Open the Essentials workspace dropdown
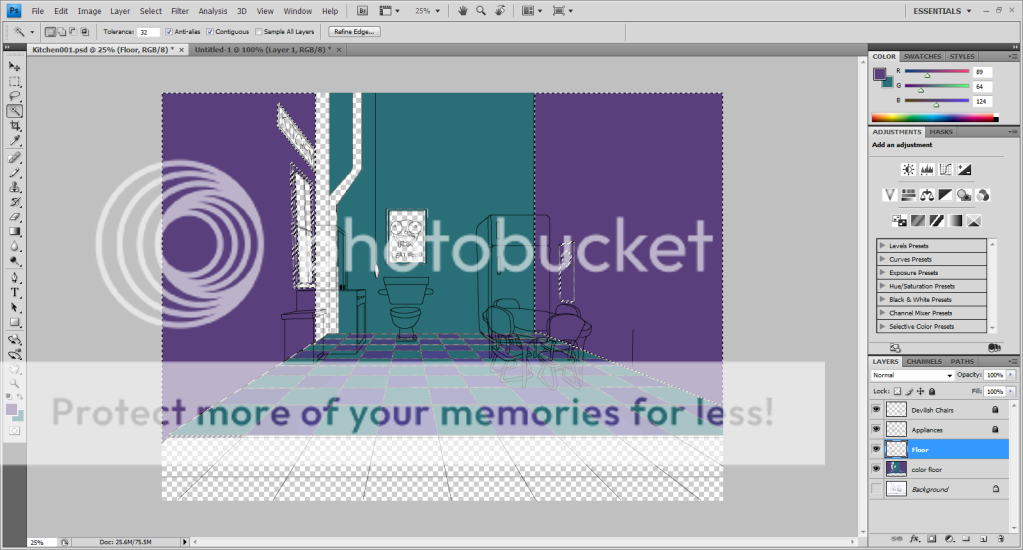This screenshot has width=1023, height=550. 942,11
